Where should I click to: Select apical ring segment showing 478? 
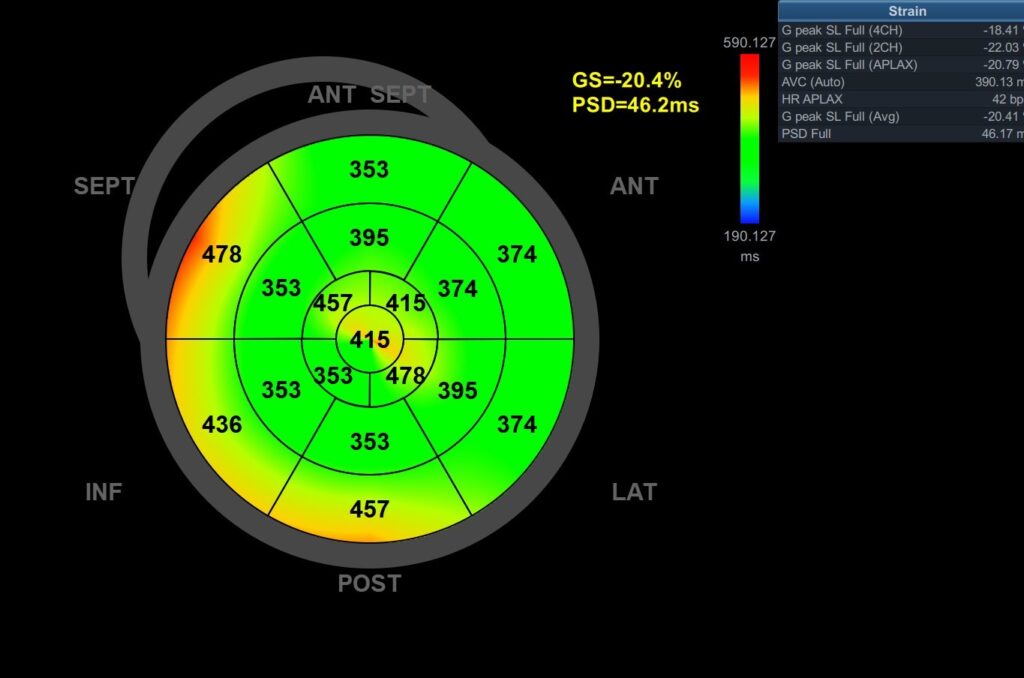pos(406,376)
